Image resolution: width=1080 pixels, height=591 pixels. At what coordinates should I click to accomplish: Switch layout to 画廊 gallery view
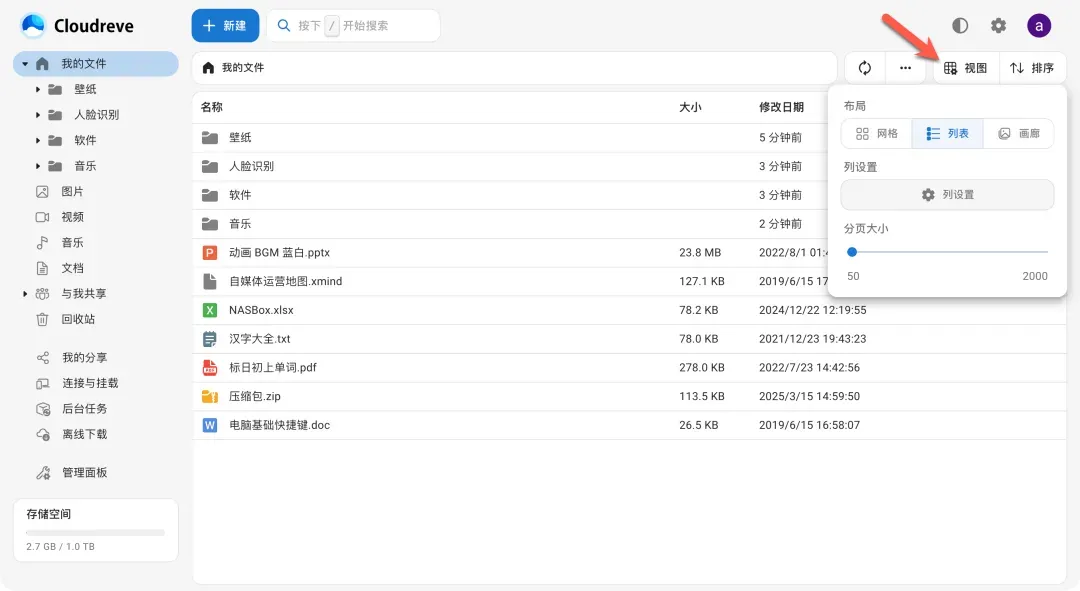[1018, 134]
